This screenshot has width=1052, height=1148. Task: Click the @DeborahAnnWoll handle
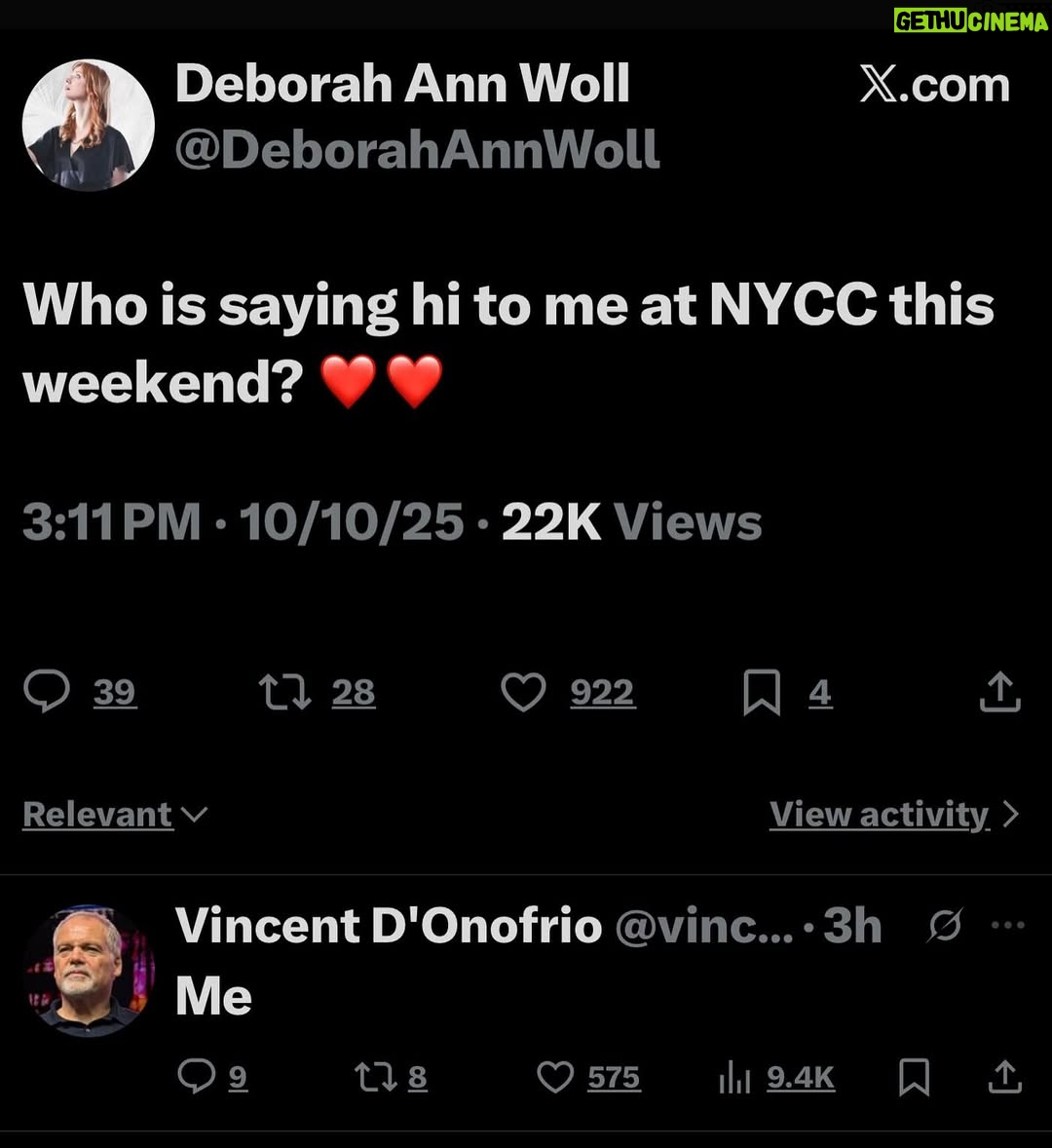pos(417,149)
